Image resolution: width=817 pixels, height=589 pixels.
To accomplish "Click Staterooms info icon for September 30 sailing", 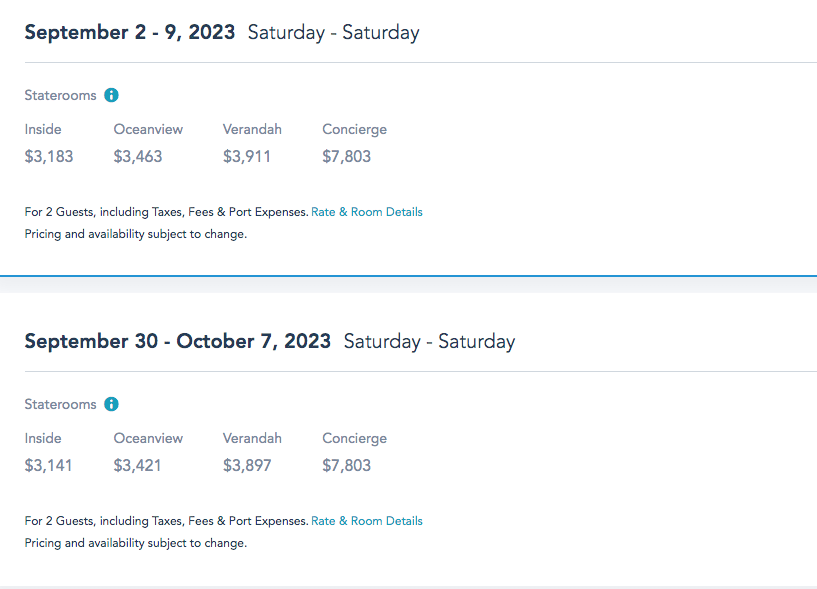I will pyautogui.click(x=112, y=404).
